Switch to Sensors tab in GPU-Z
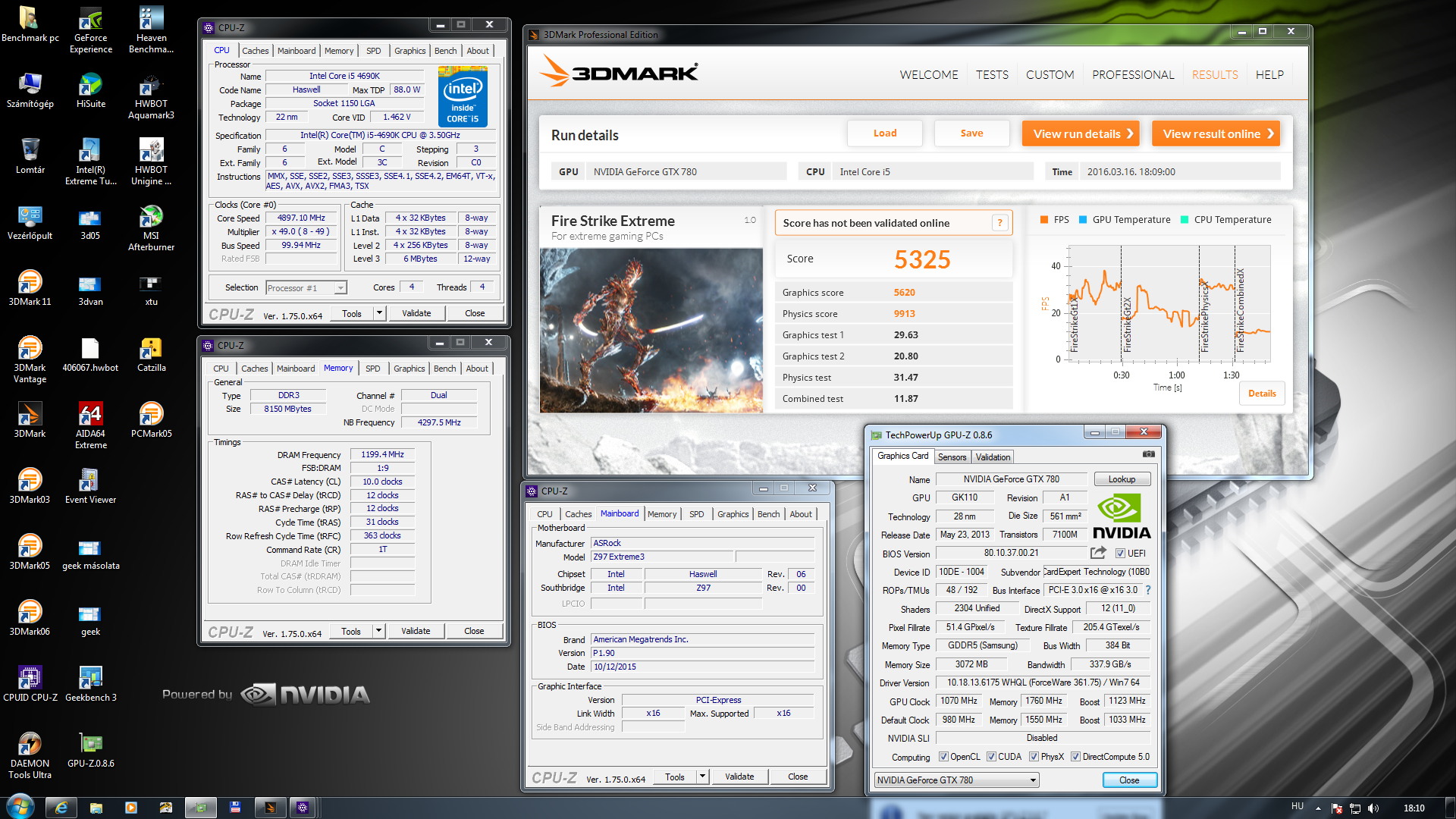The image size is (1456, 819). pos(952,457)
